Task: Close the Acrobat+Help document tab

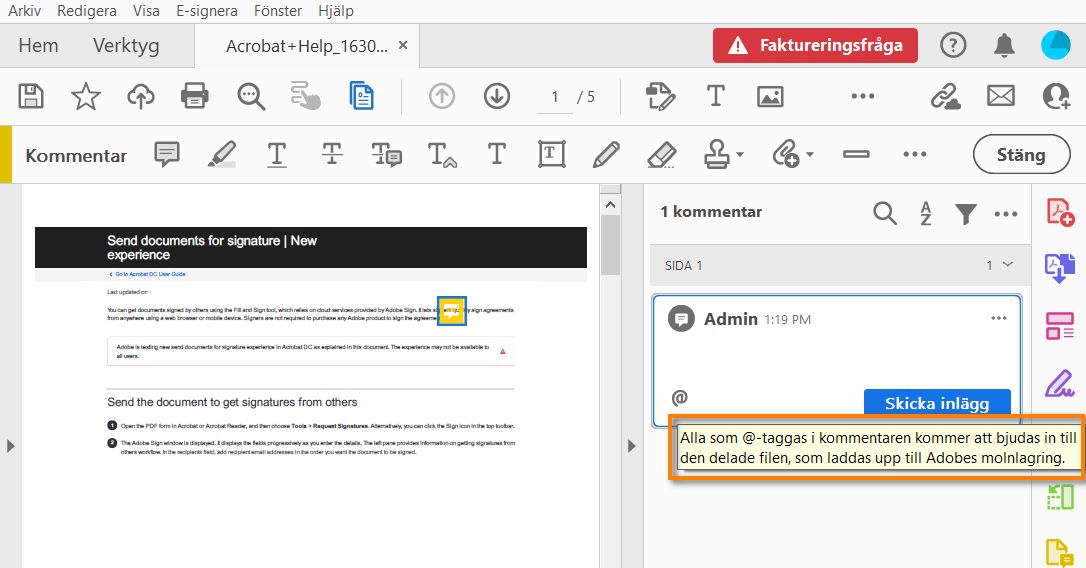Action: tap(402, 45)
